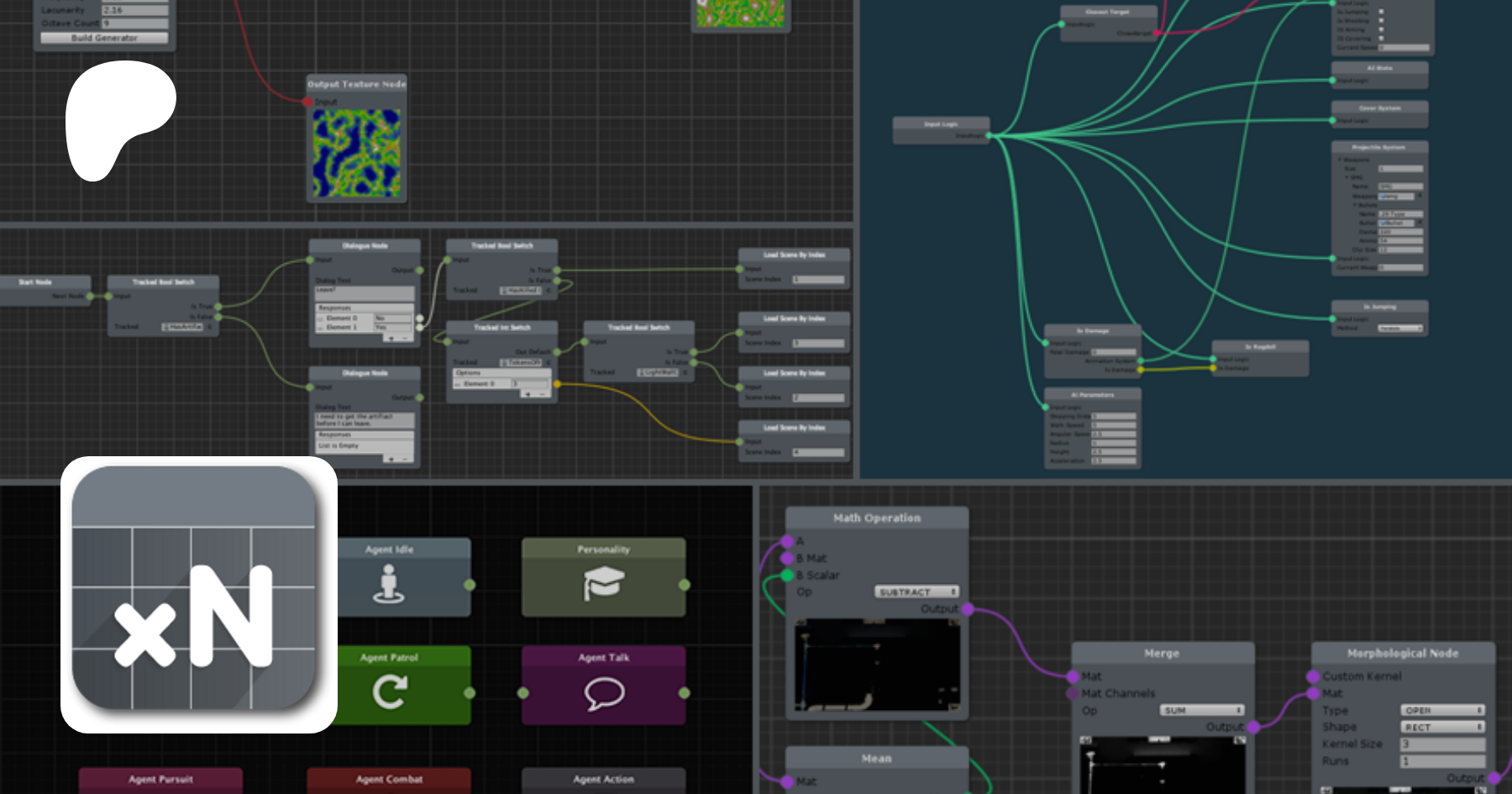The width and height of the screenshot is (1512, 794).
Task: Open the Merge node SUM dropdown
Action: coord(1202,711)
